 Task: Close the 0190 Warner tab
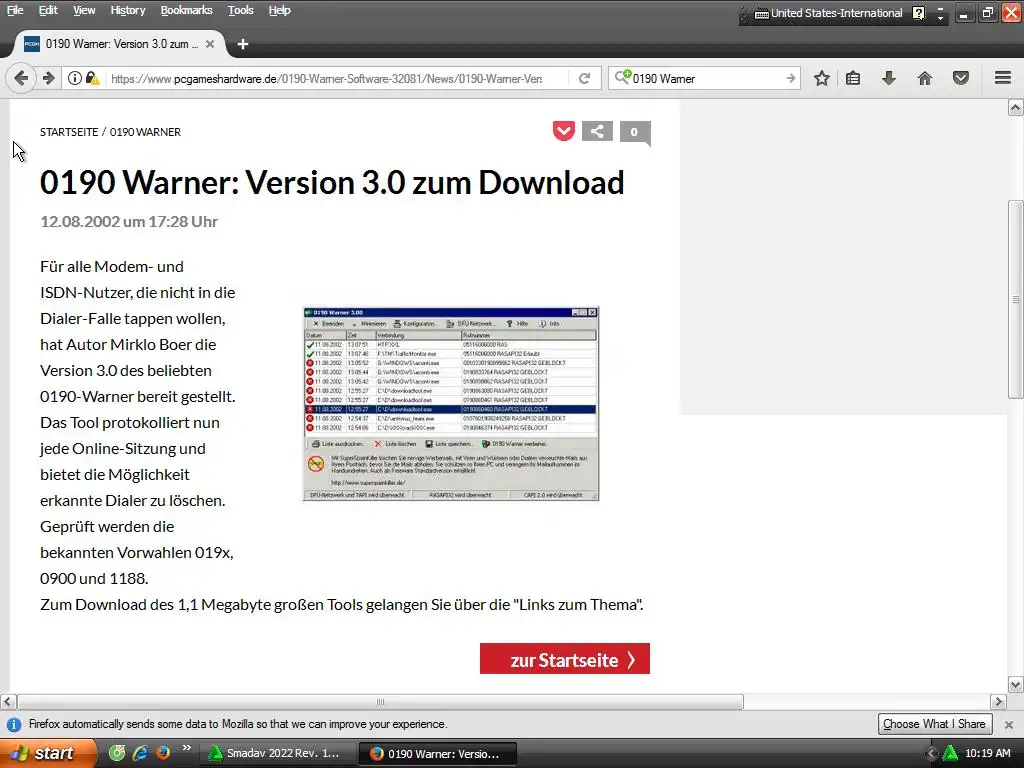point(210,44)
